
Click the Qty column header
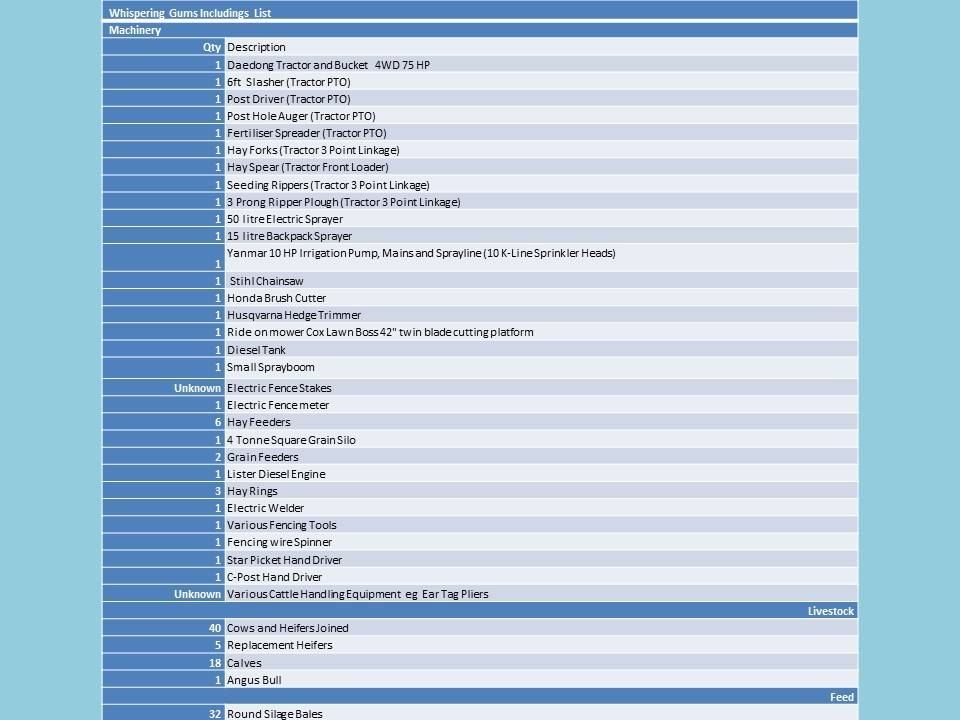coord(213,47)
